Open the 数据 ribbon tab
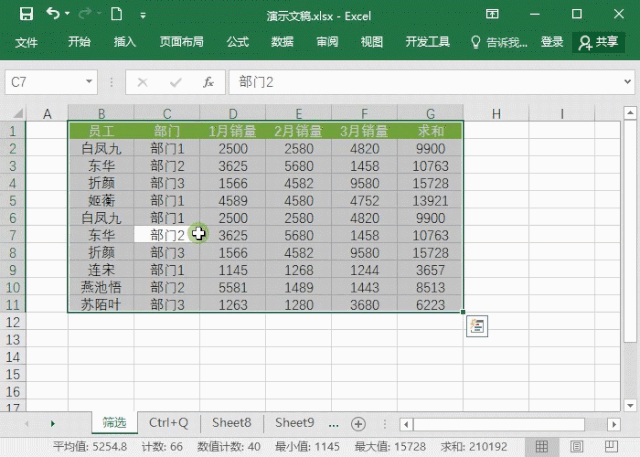This screenshot has width=640, height=457. [x=282, y=42]
